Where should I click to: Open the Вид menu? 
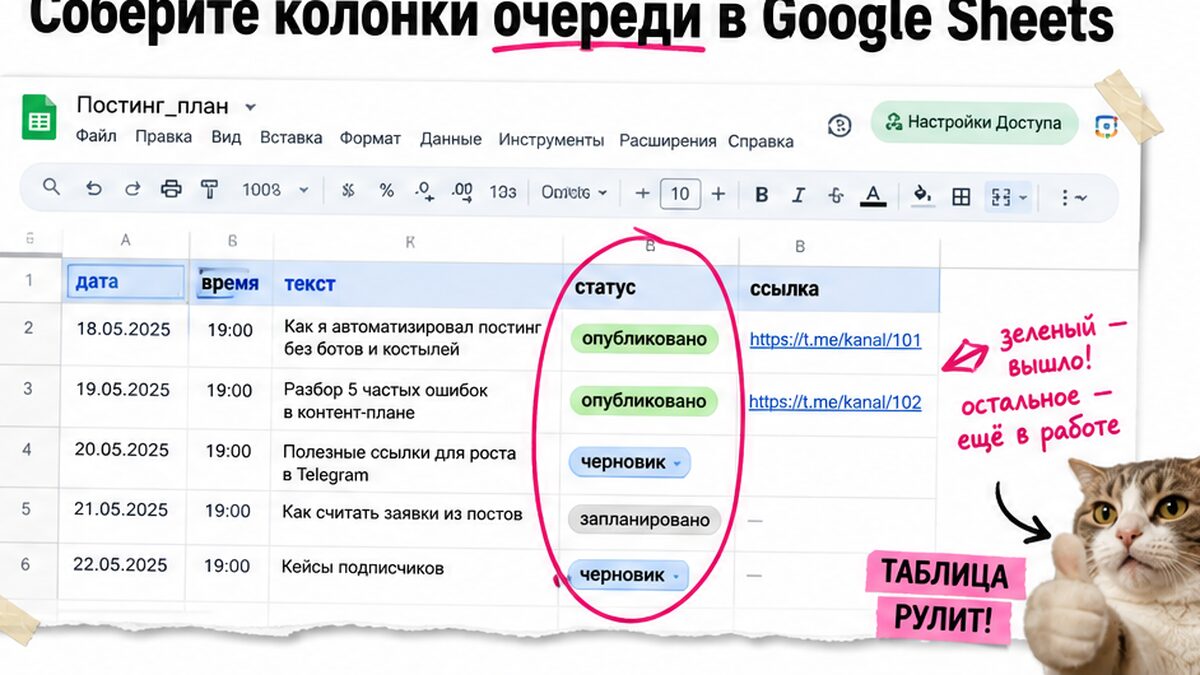[226, 137]
